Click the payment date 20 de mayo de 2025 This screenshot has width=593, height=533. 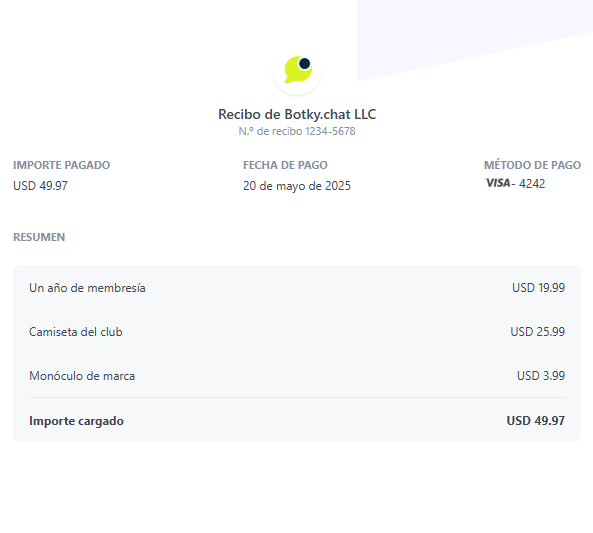point(297,186)
